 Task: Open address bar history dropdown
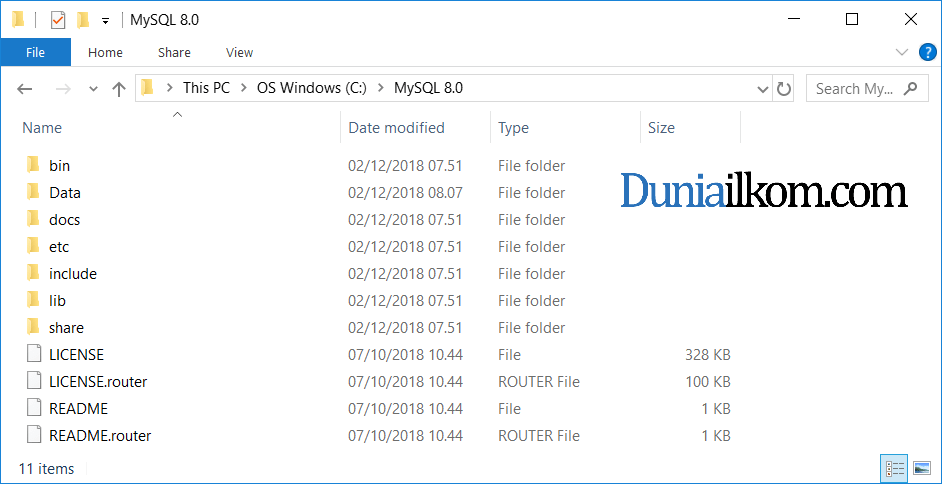[762, 89]
